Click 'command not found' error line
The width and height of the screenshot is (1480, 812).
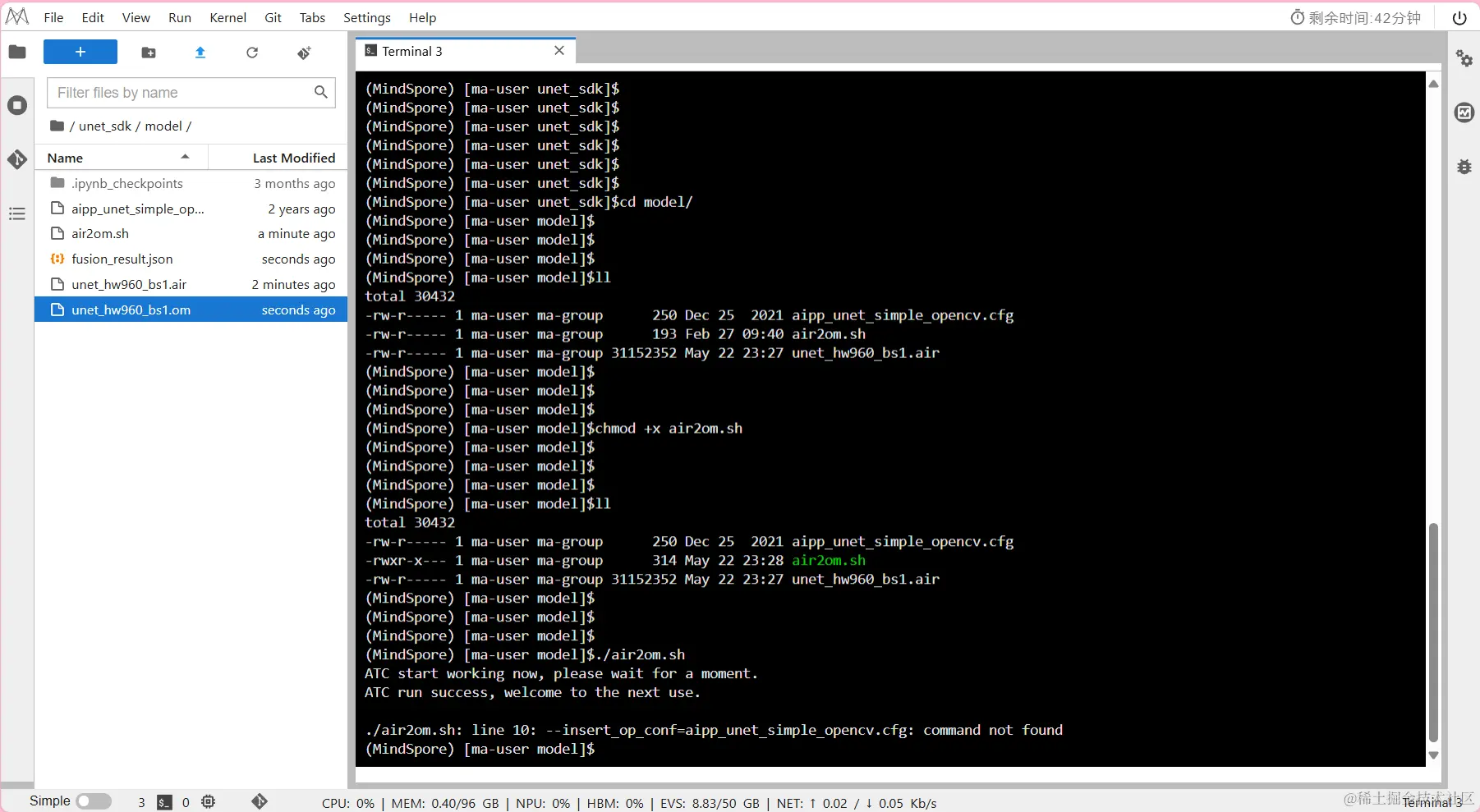click(x=713, y=730)
